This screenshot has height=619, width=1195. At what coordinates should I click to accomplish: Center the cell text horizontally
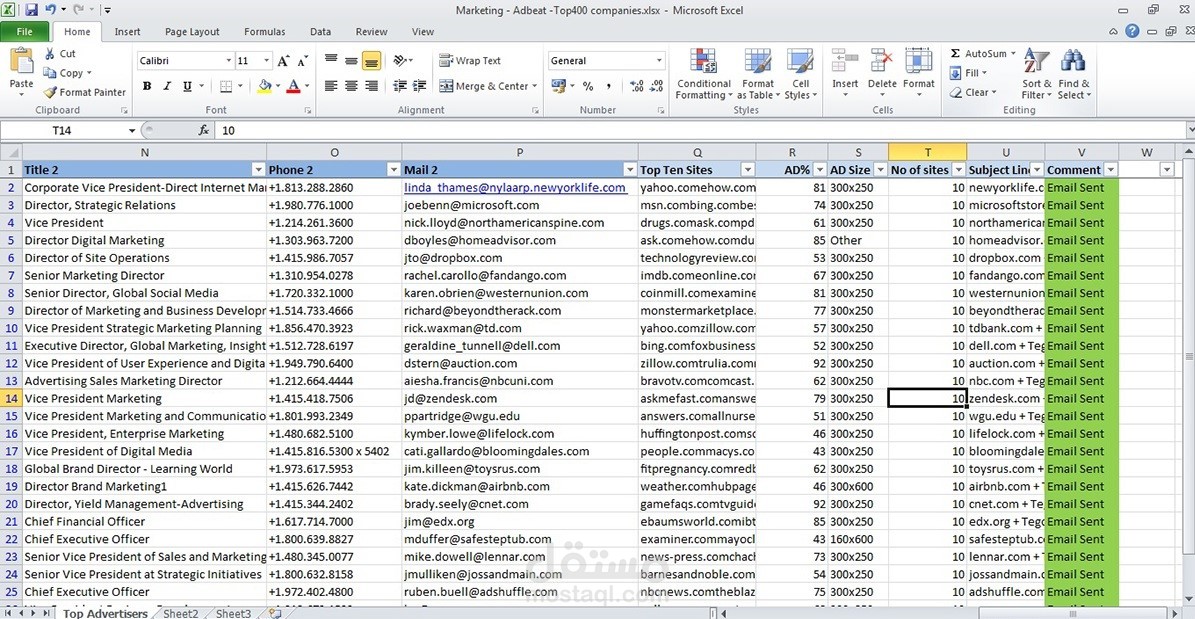(x=351, y=86)
